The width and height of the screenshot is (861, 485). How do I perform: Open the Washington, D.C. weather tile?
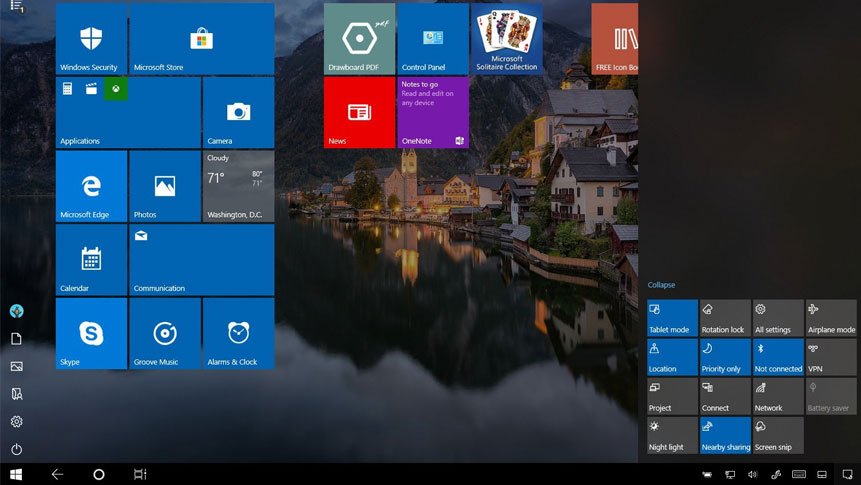tap(238, 186)
